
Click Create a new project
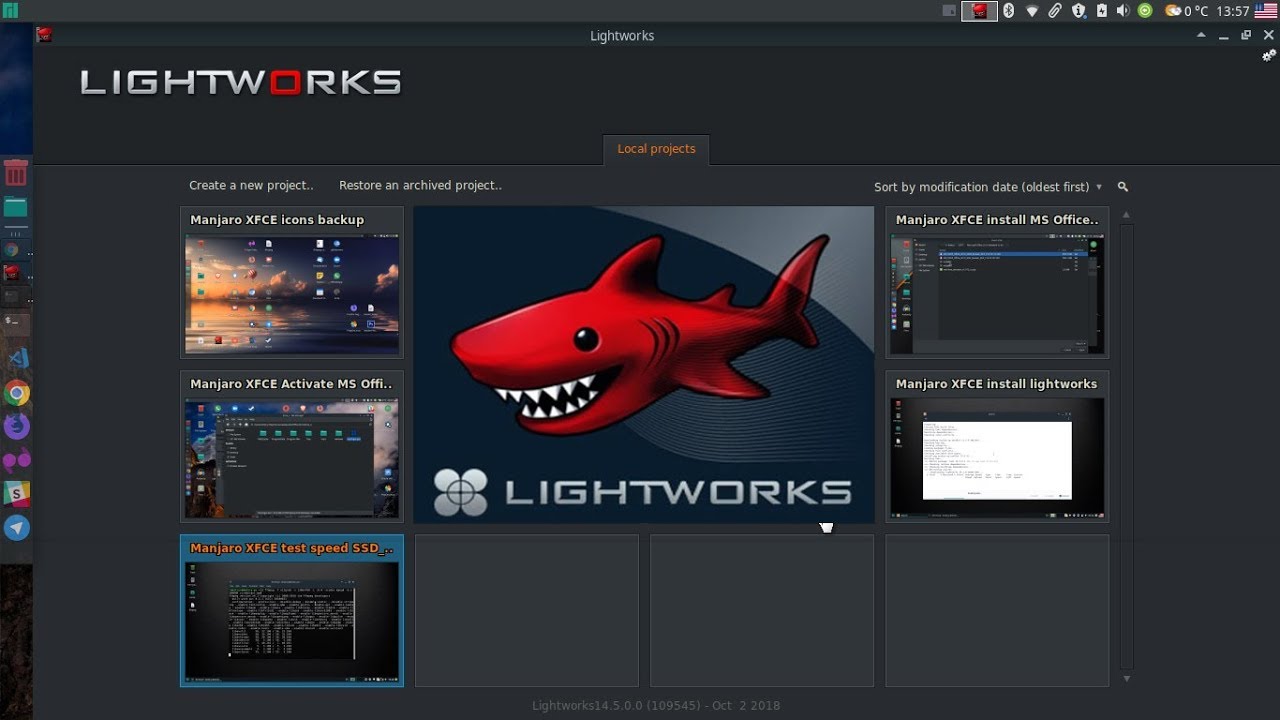251,185
